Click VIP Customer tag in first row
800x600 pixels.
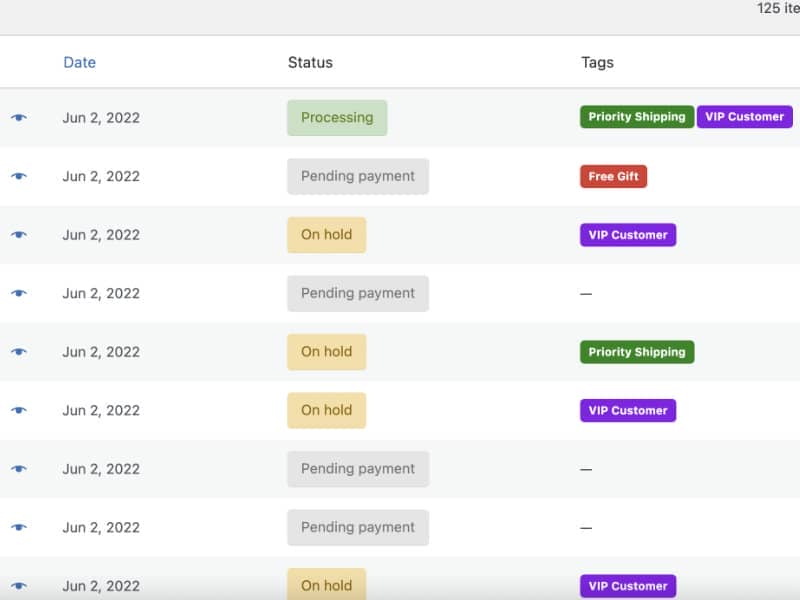click(744, 117)
